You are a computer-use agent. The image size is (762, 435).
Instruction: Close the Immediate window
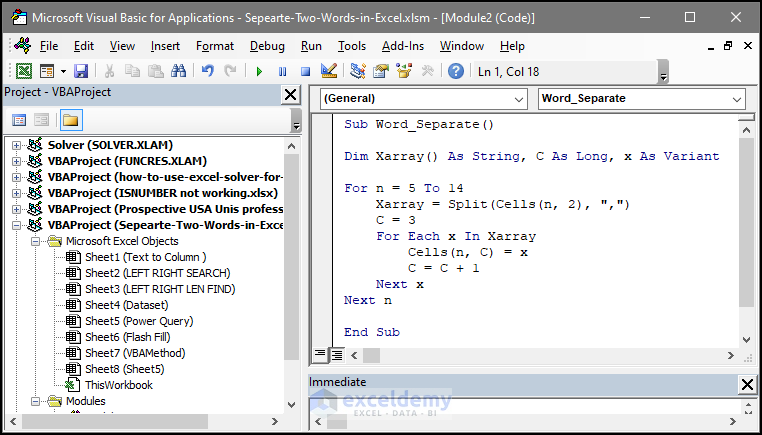(747, 385)
